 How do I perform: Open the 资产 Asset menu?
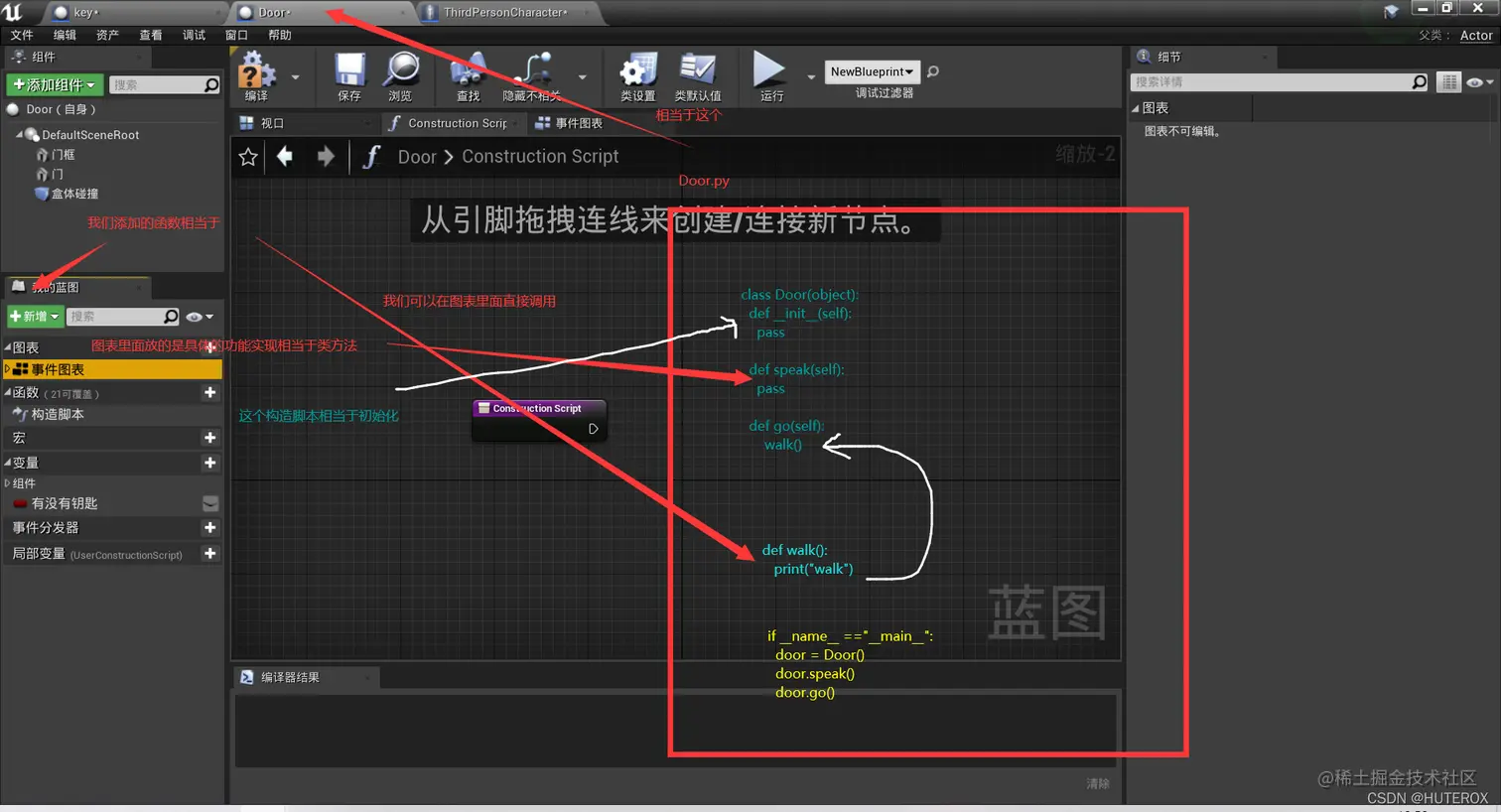107,35
